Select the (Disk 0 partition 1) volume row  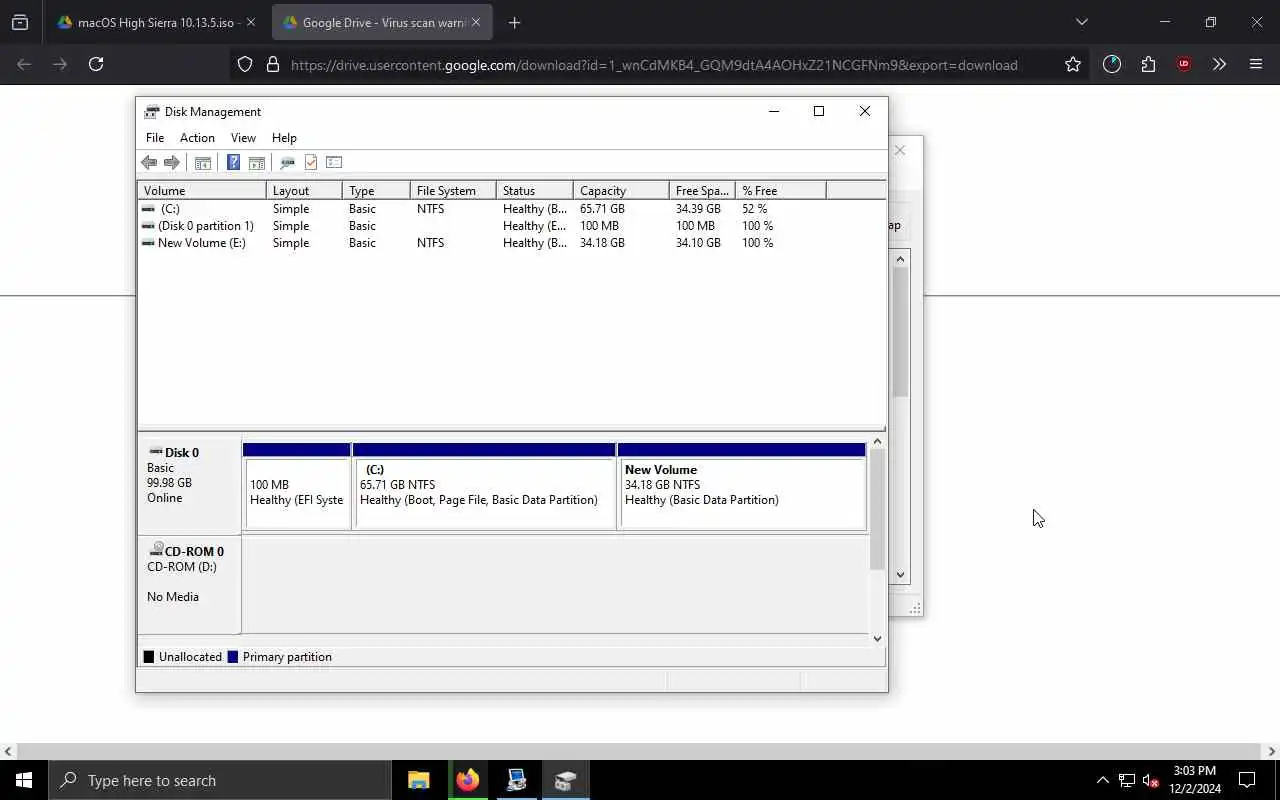pos(511,226)
